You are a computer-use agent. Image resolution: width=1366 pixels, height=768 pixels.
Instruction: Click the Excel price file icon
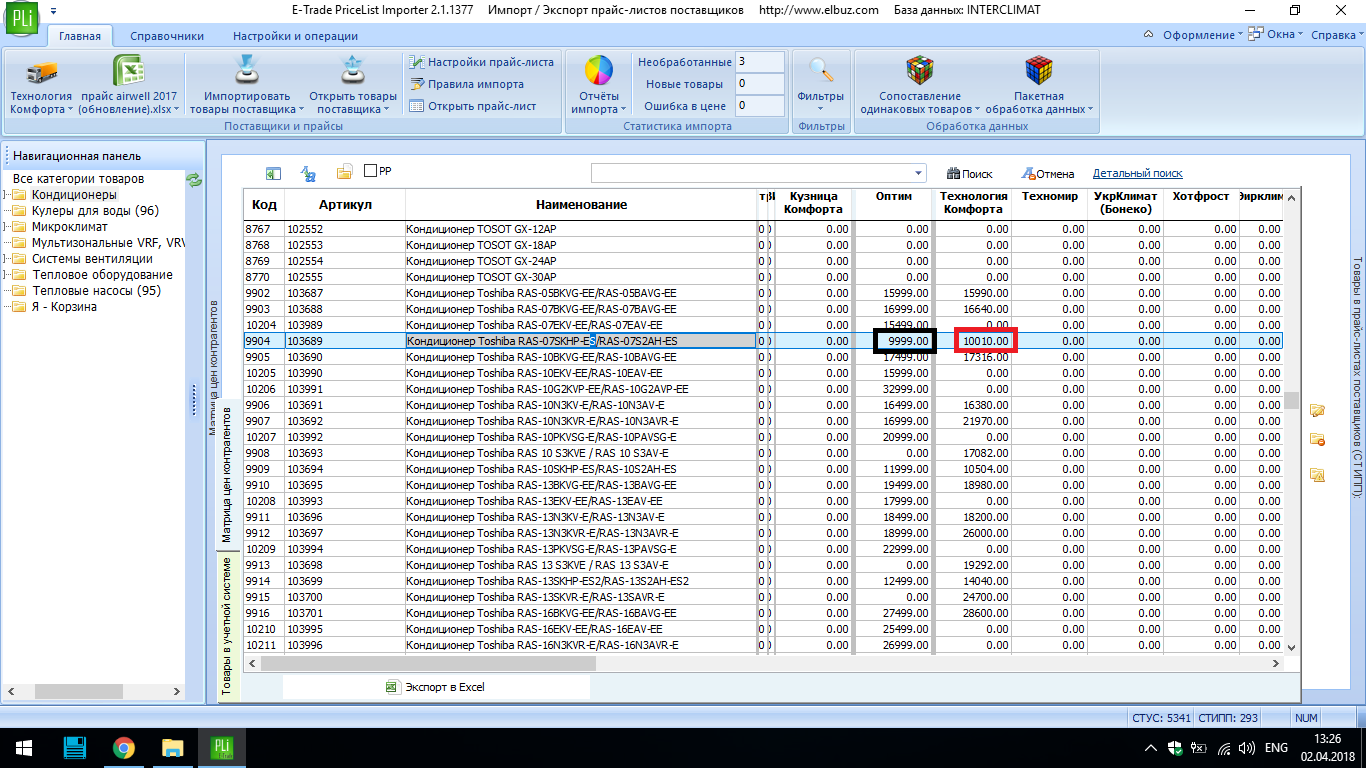click(128, 72)
